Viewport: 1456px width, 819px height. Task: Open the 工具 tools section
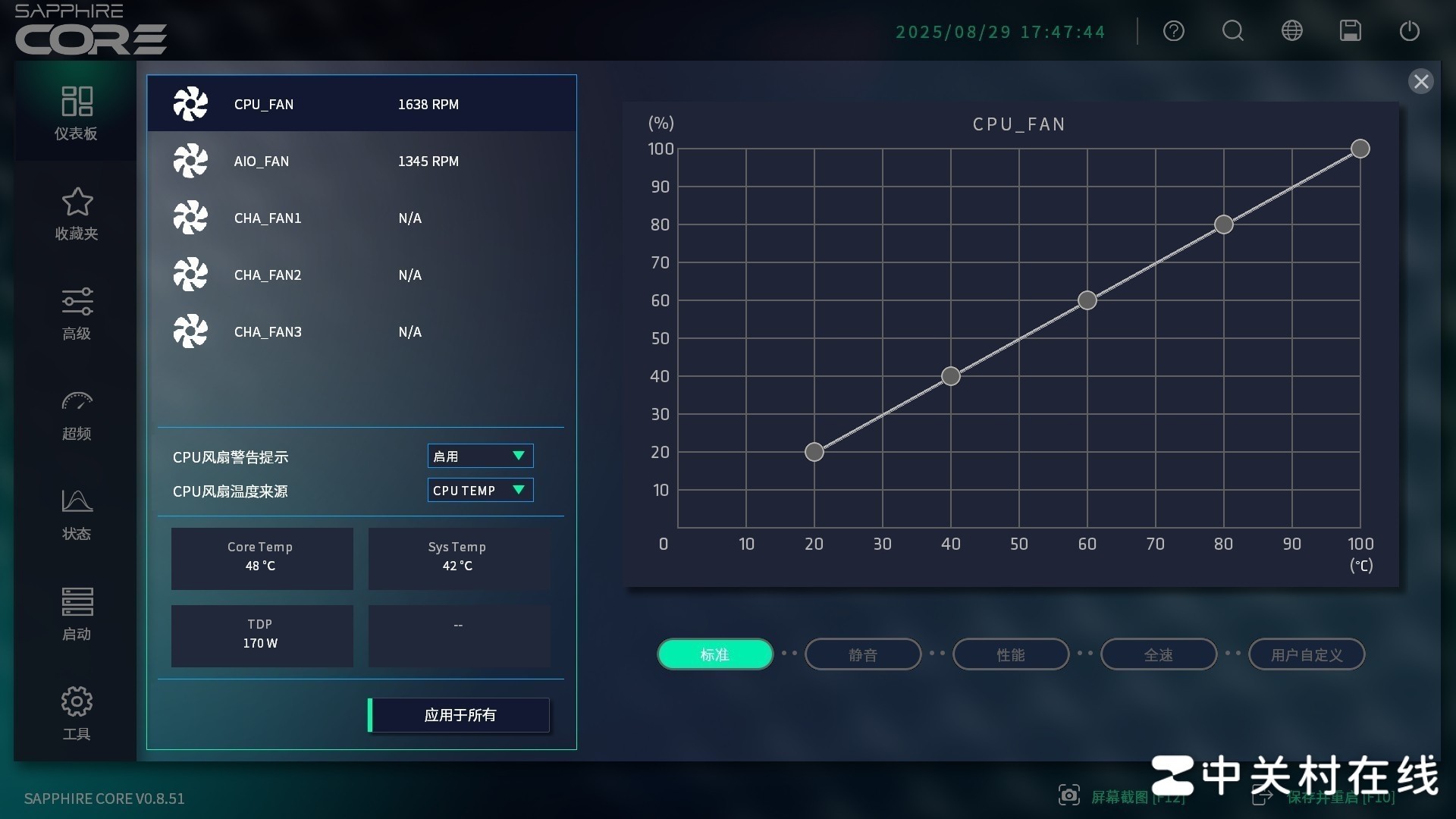pos(76,713)
